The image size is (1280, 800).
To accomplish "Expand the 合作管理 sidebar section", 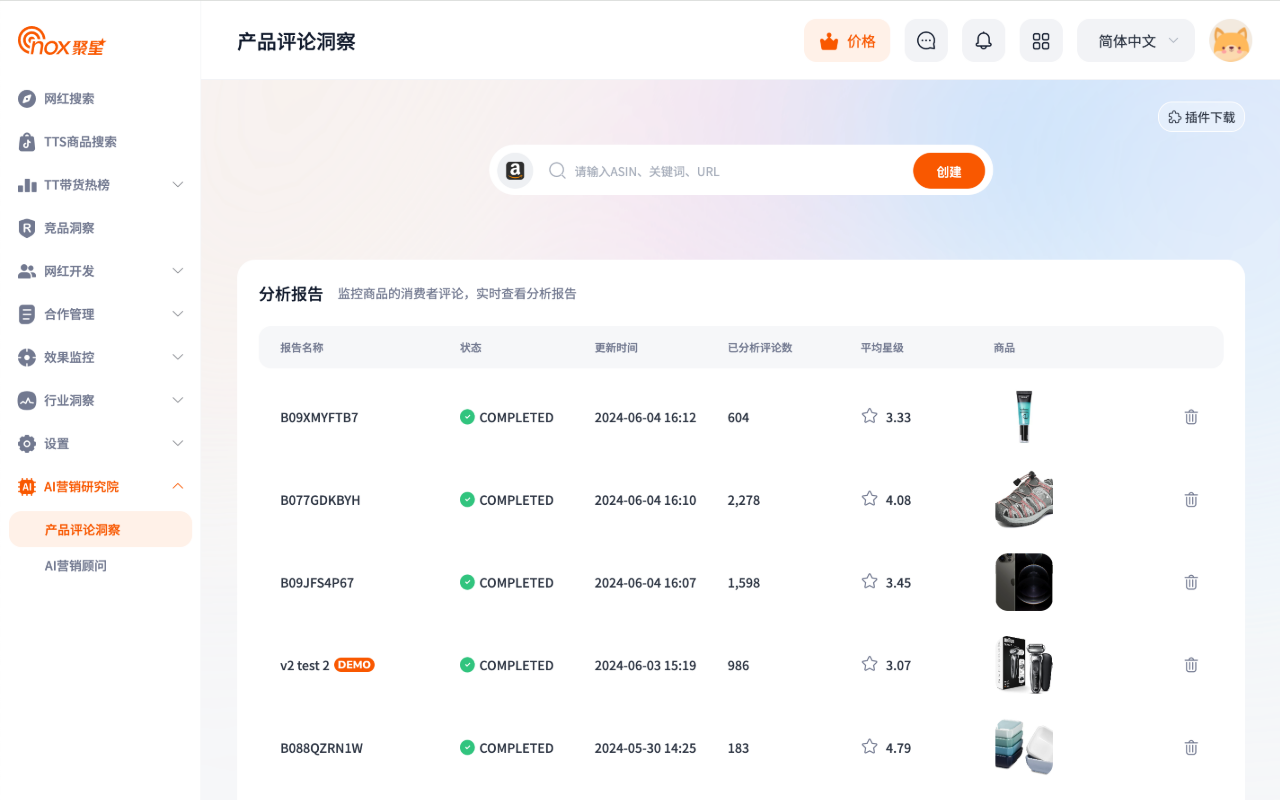I will tap(73, 313).
